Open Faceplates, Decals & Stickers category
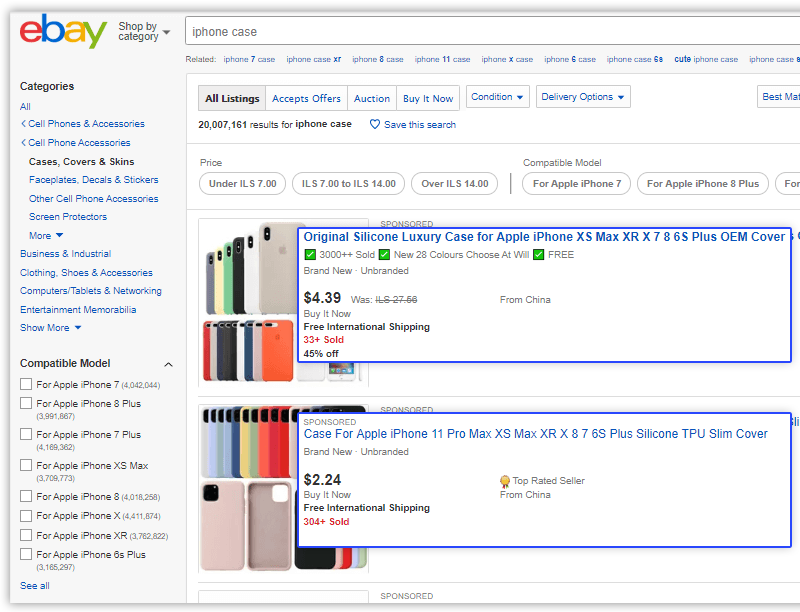The height and width of the screenshot is (612, 800). tap(93, 180)
